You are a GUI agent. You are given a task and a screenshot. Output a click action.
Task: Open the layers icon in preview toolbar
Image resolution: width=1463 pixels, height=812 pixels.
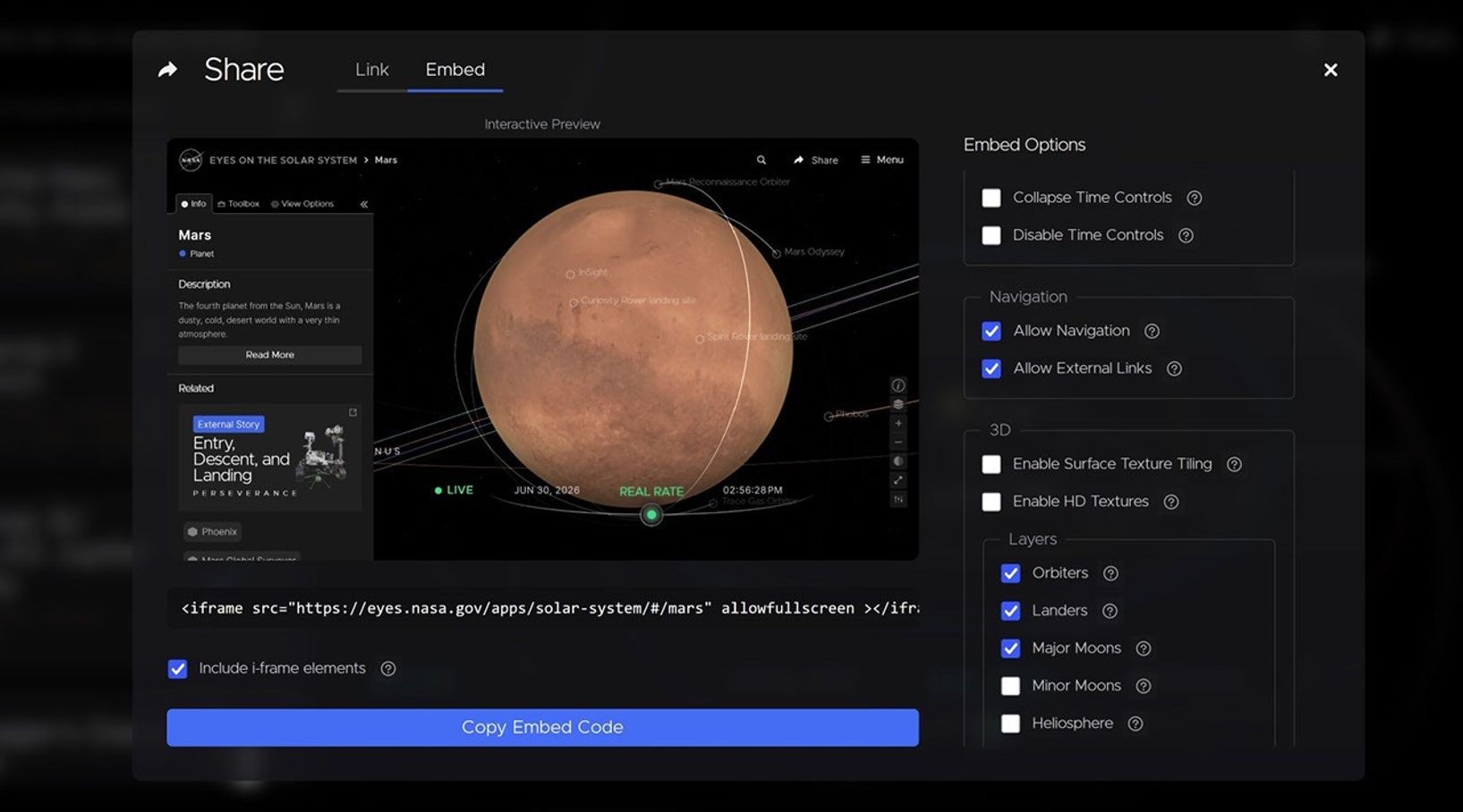898,404
